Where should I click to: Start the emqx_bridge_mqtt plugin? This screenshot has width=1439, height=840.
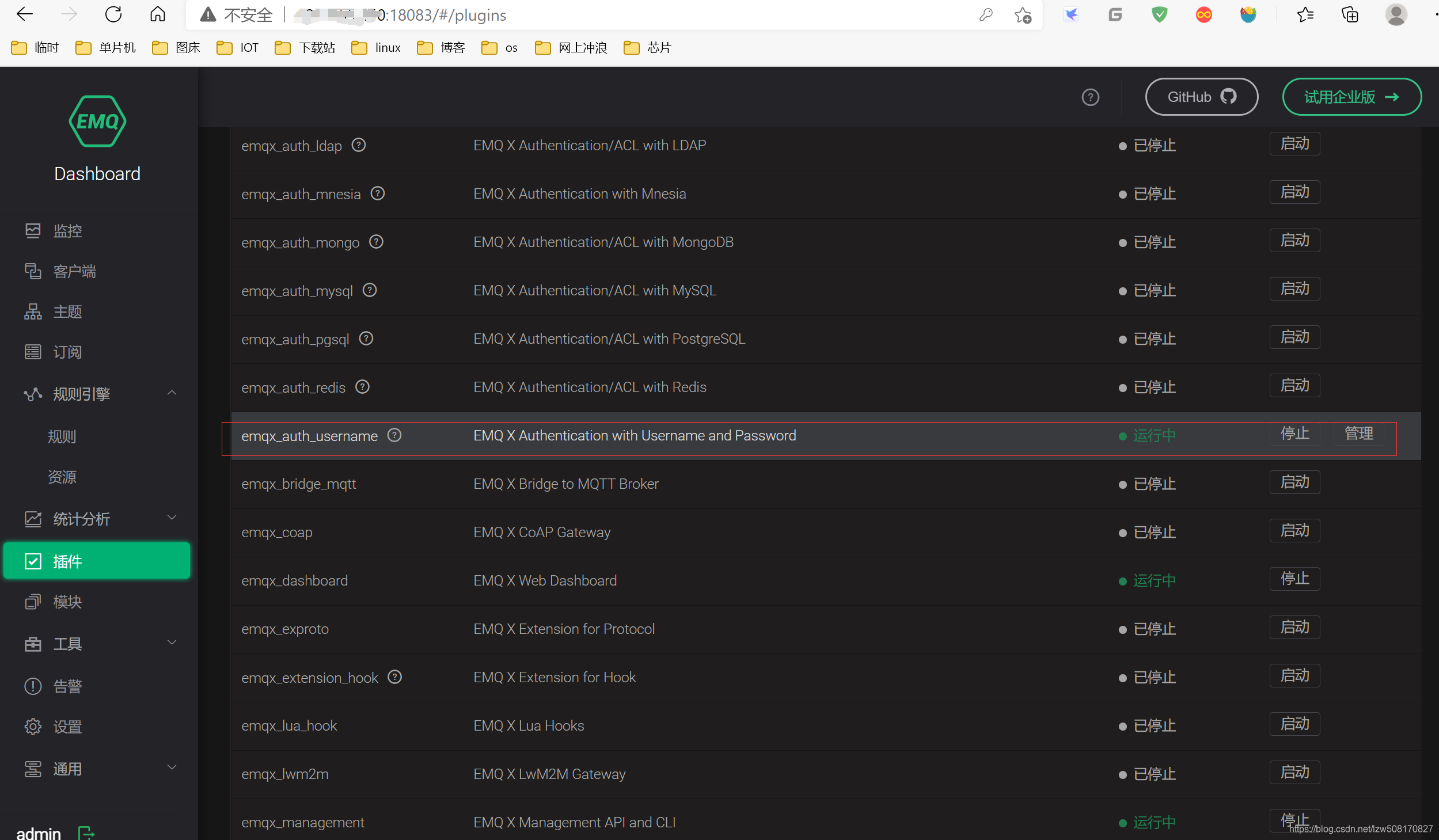tap(1294, 482)
